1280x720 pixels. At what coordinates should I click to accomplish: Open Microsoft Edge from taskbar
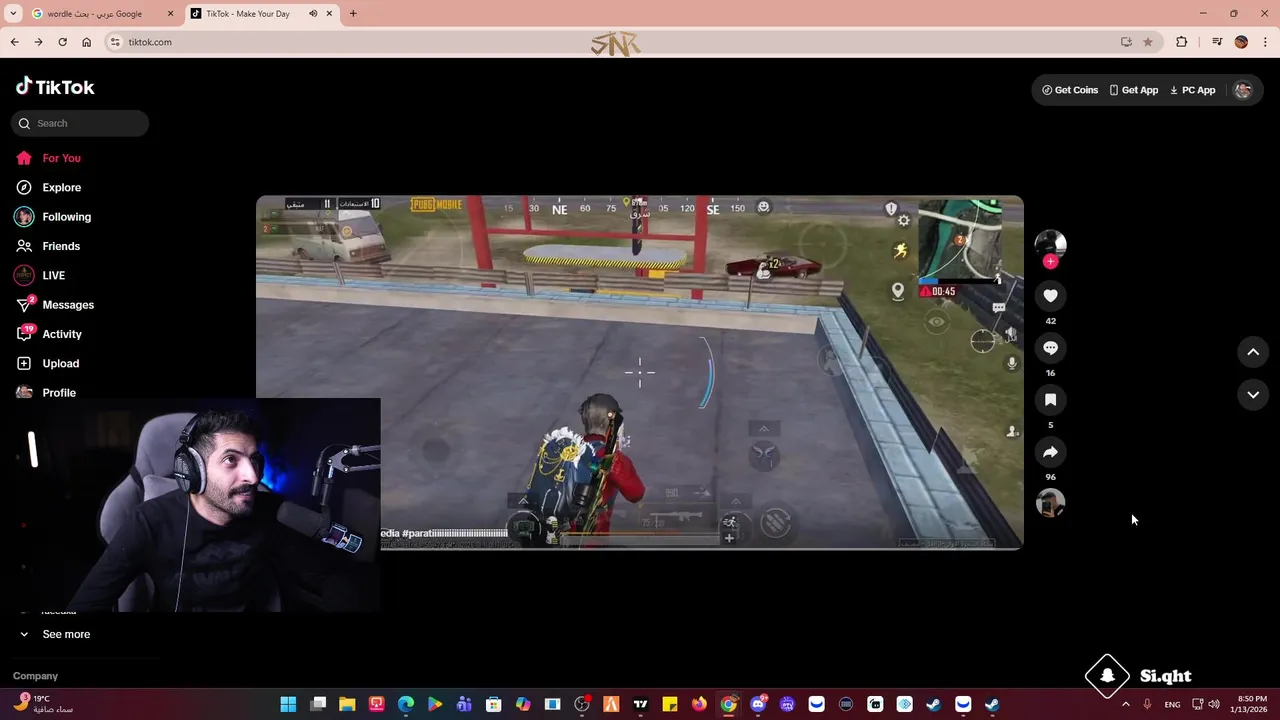pos(406,704)
